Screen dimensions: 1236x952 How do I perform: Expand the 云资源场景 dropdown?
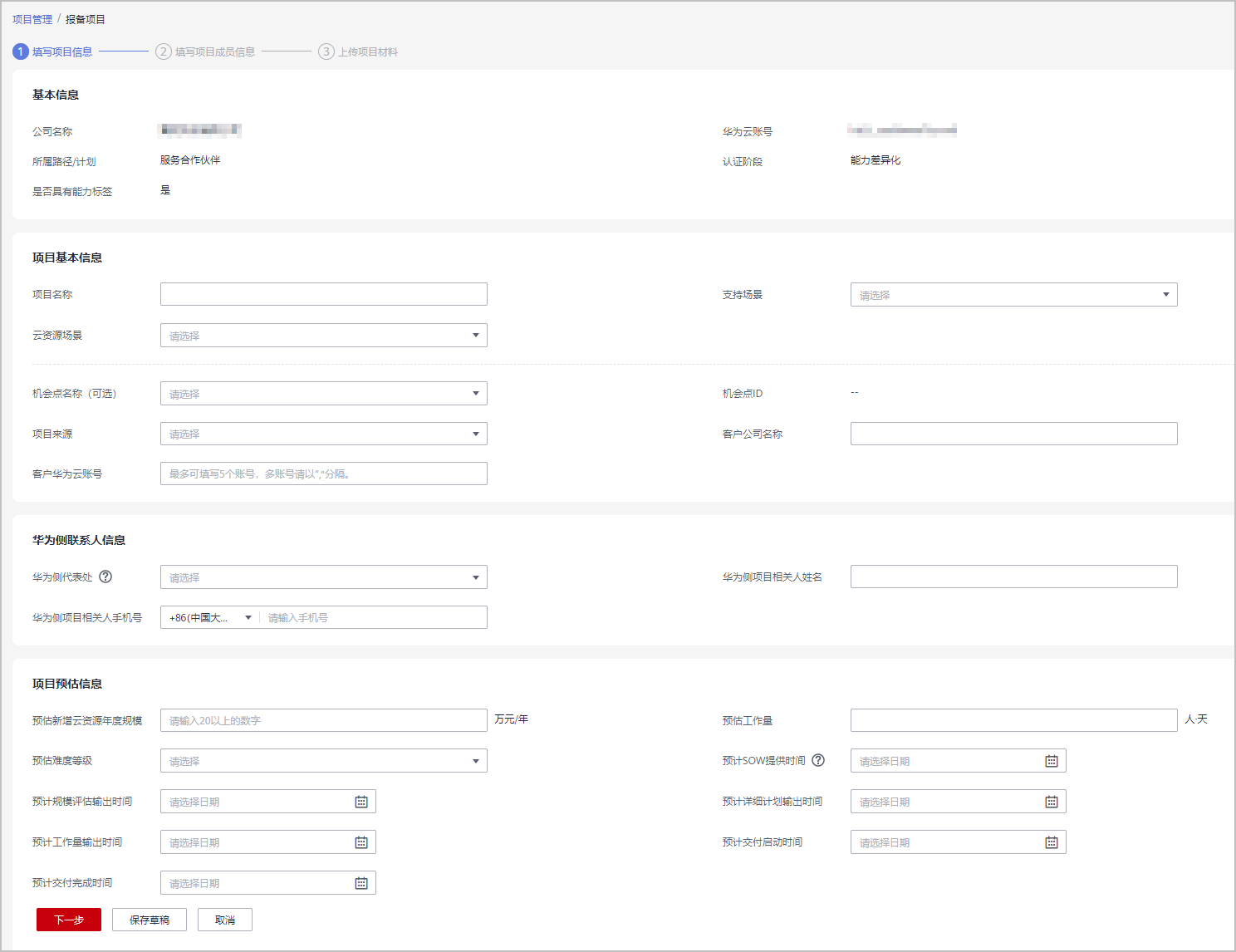tap(323, 336)
